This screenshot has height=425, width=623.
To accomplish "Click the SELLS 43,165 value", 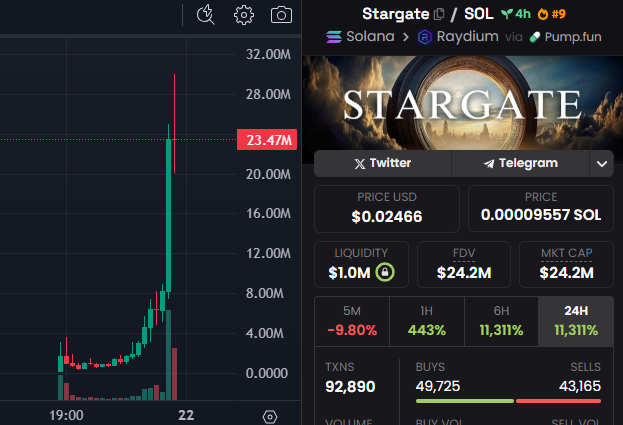I will (580, 386).
